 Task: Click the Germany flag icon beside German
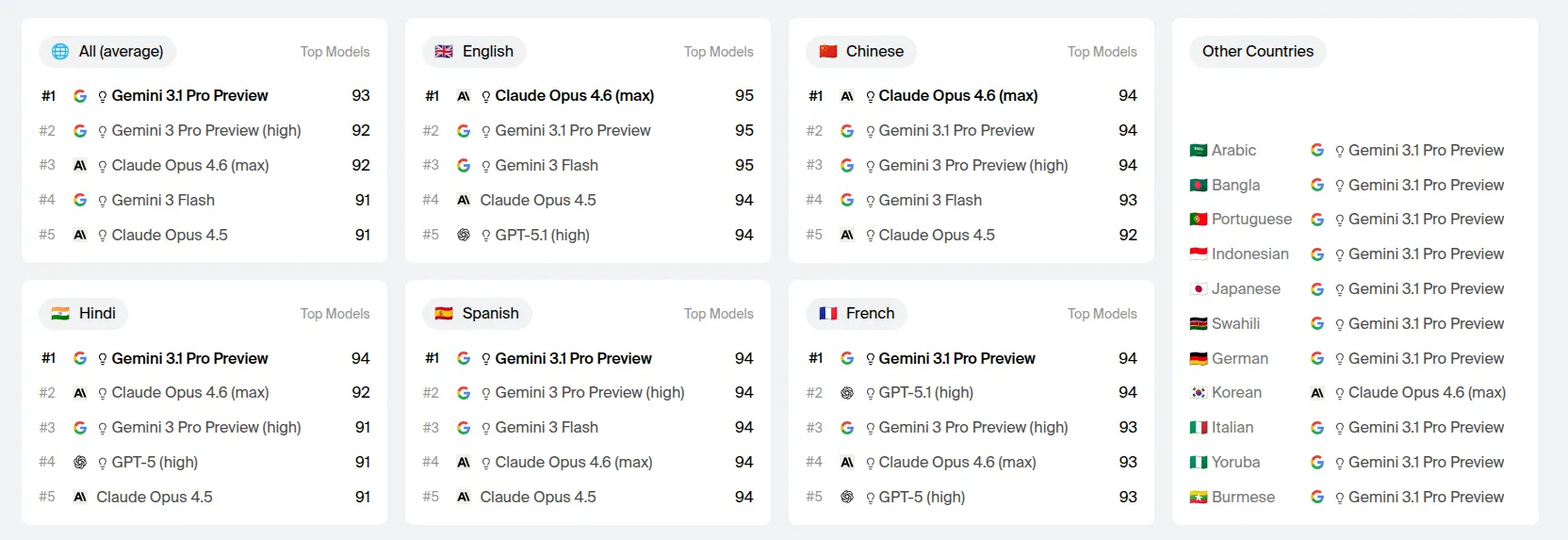point(1199,358)
